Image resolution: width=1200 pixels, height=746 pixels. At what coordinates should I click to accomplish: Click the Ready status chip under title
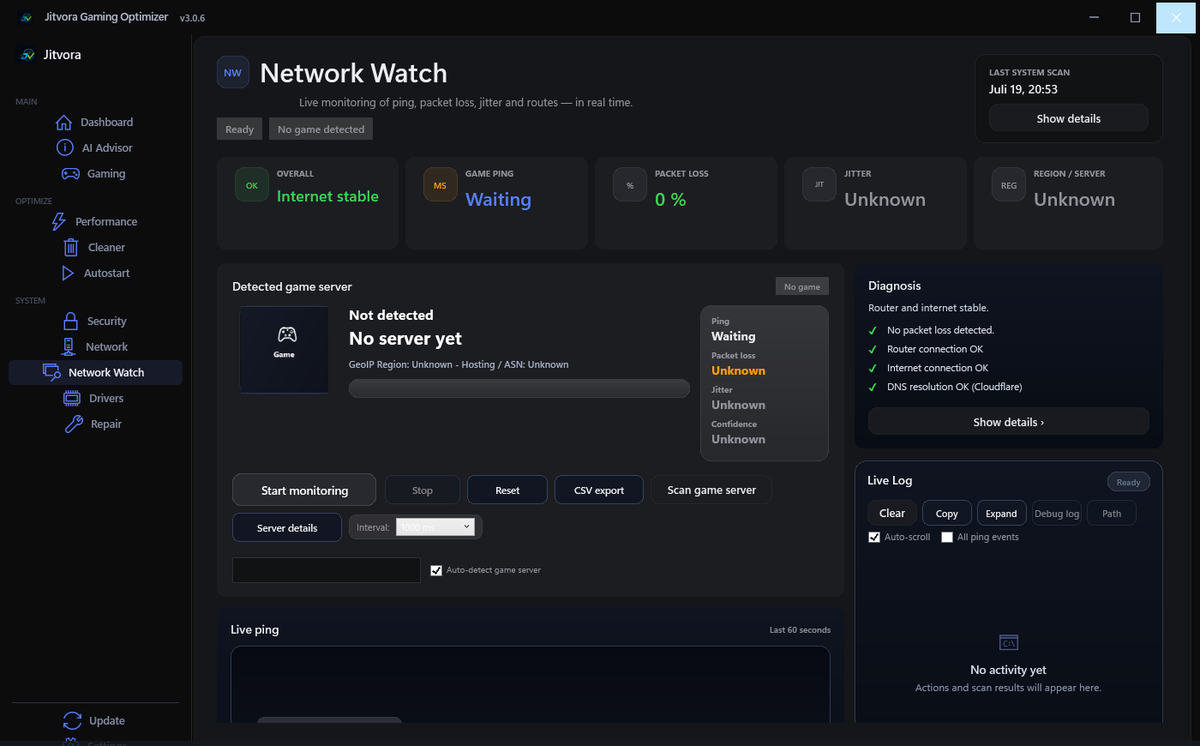coord(239,129)
